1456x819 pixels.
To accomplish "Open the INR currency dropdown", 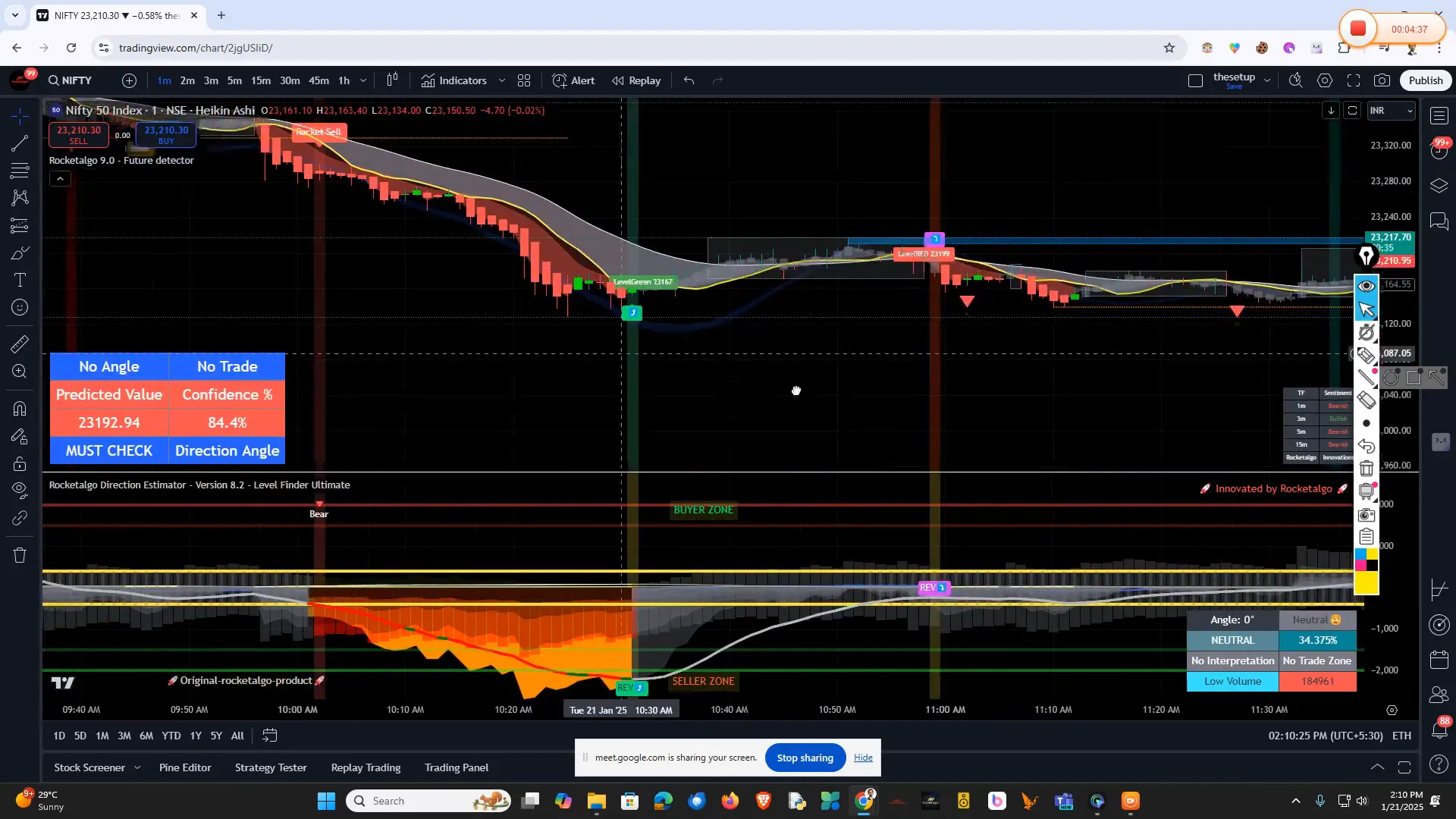I will pos(1392,111).
